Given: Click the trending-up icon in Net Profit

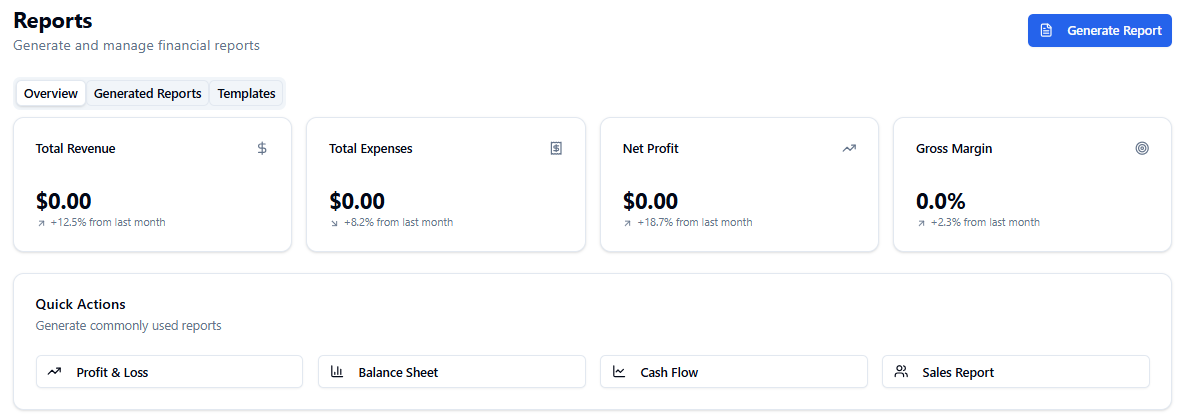Looking at the screenshot, I should [x=849, y=148].
